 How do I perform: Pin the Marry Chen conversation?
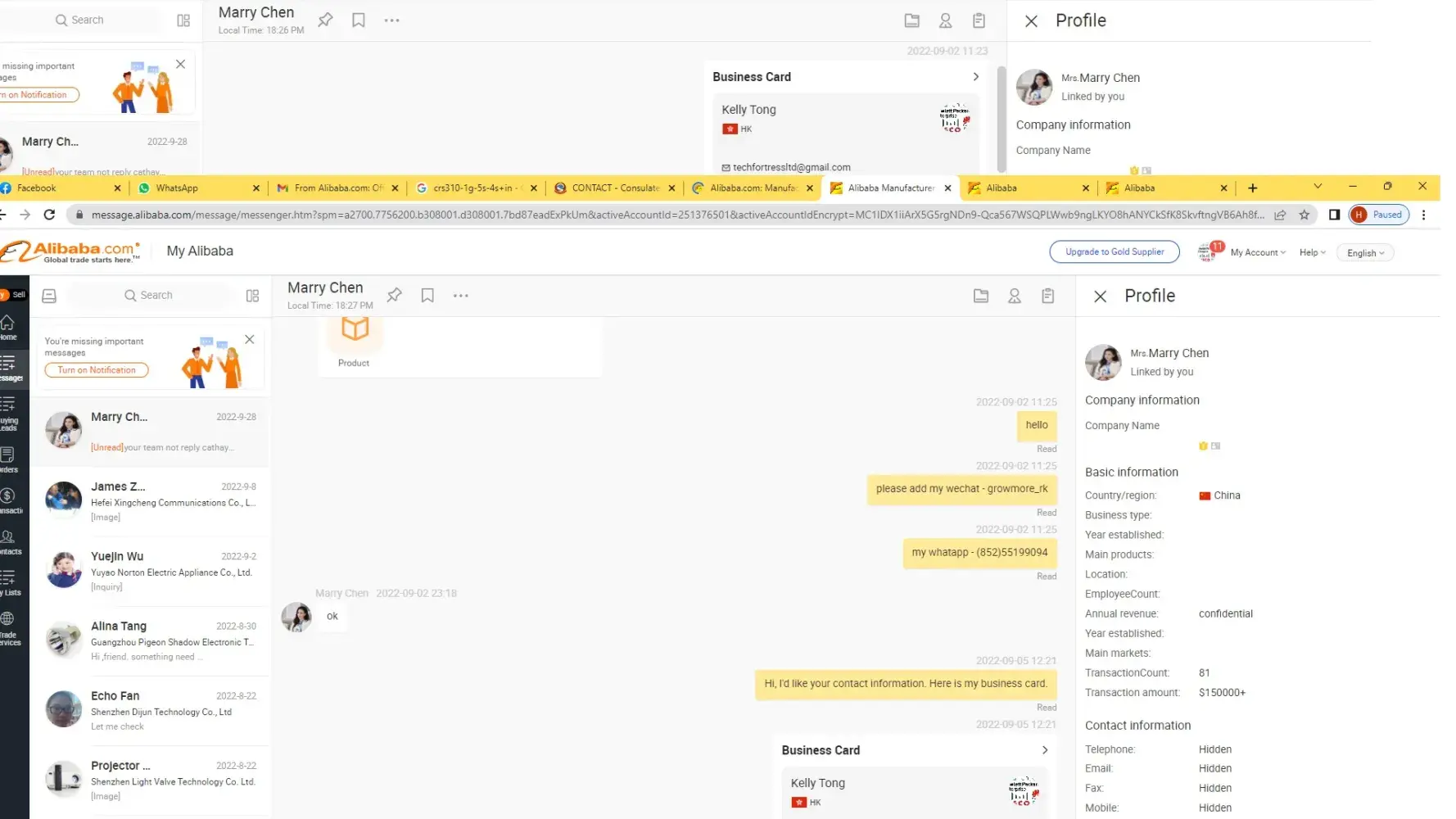tap(394, 296)
